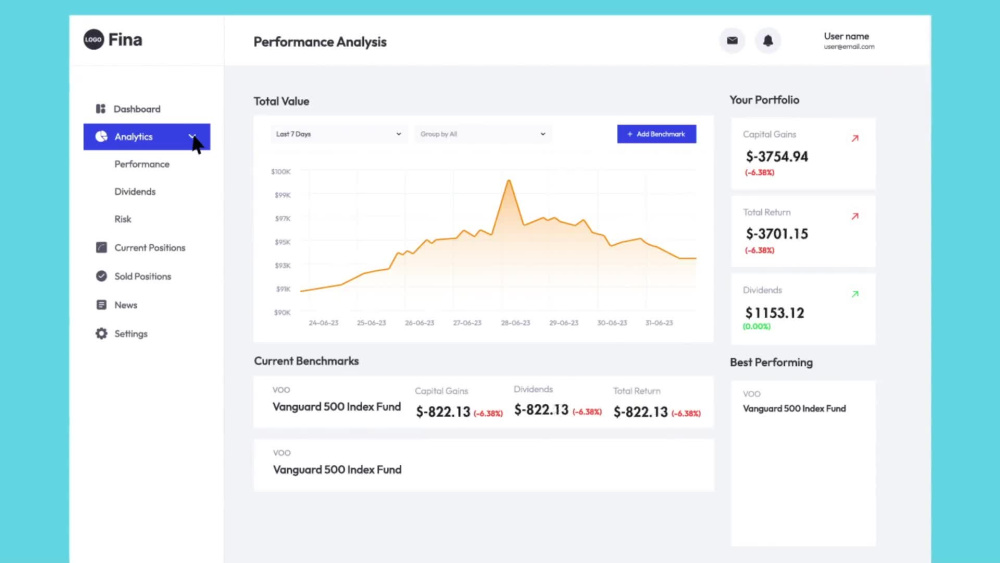Select the Analytics menu item
The width and height of the screenshot is (1000, 563).
click(x=147, y=136)
